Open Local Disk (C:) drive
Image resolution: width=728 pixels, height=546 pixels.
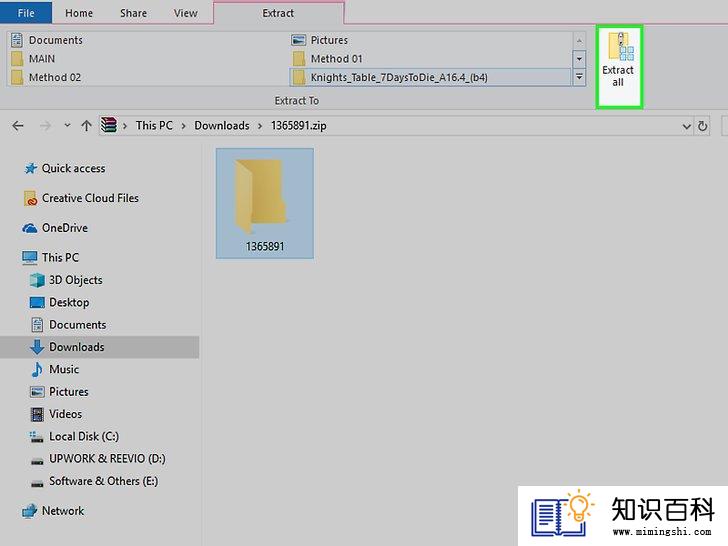[74, 436]
